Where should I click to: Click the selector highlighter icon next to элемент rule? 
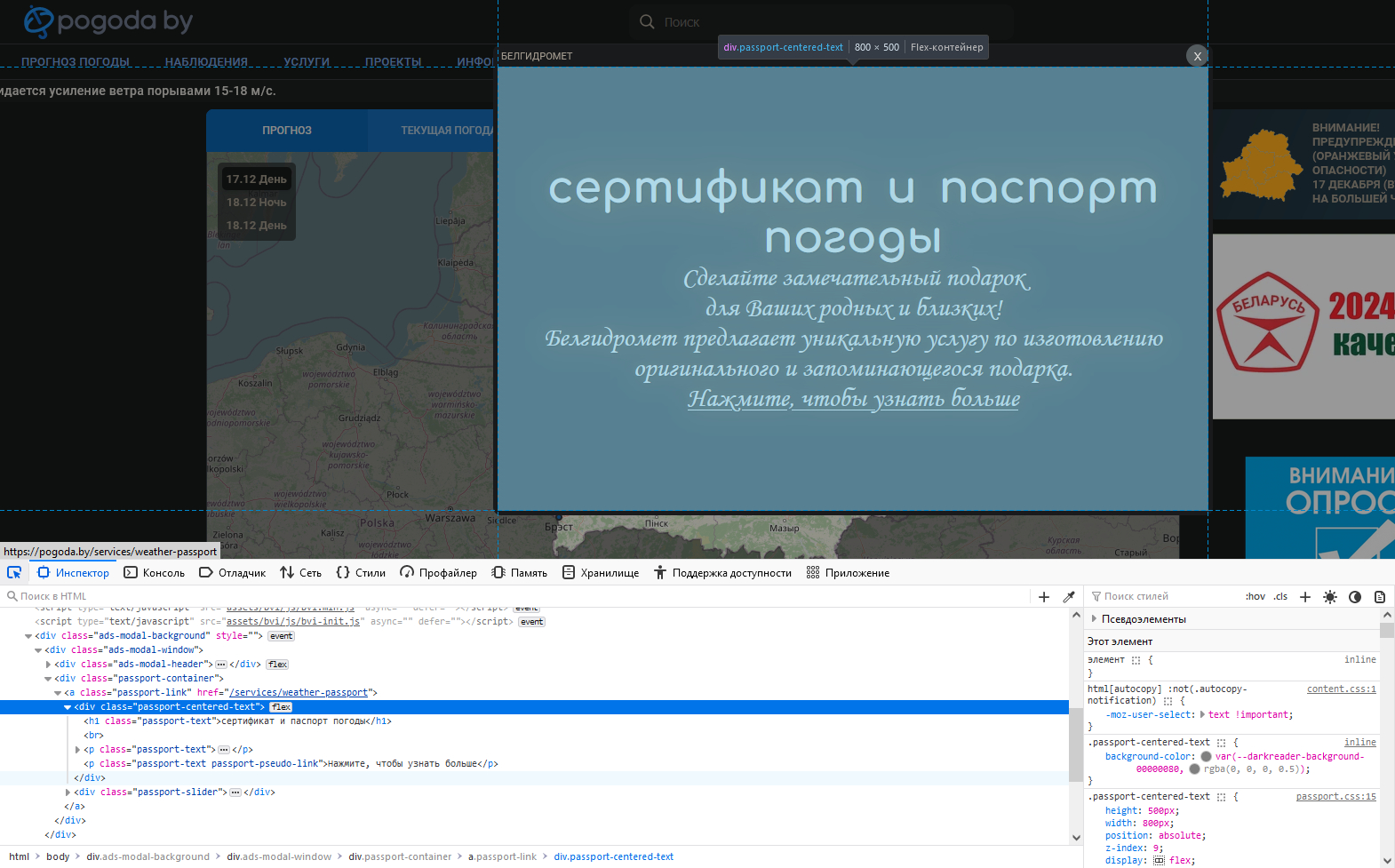click(1136, 660)
